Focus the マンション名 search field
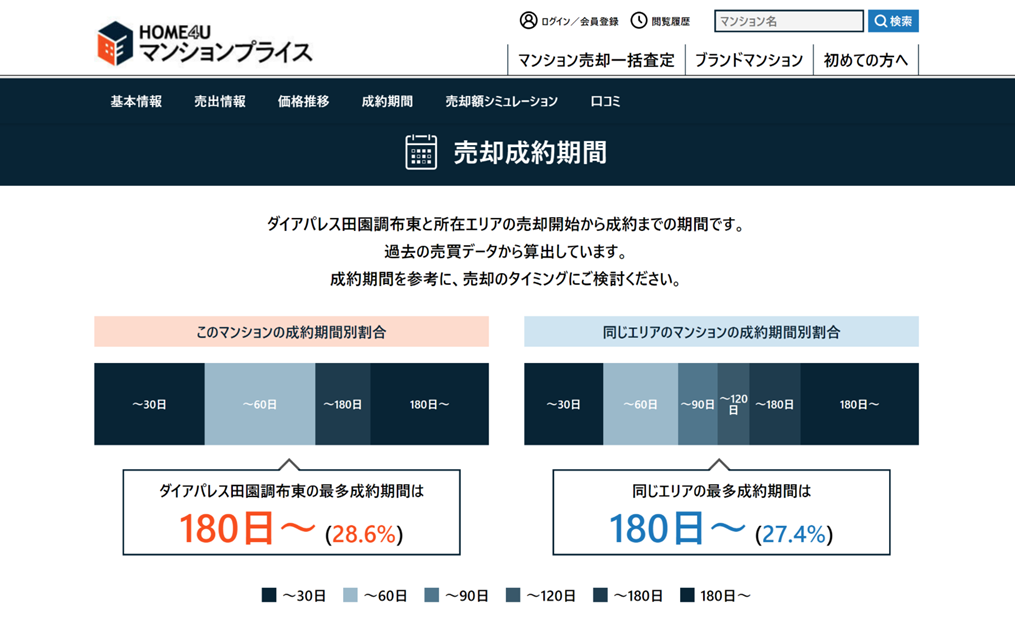The image size is (1015, 619). [788, 21]
